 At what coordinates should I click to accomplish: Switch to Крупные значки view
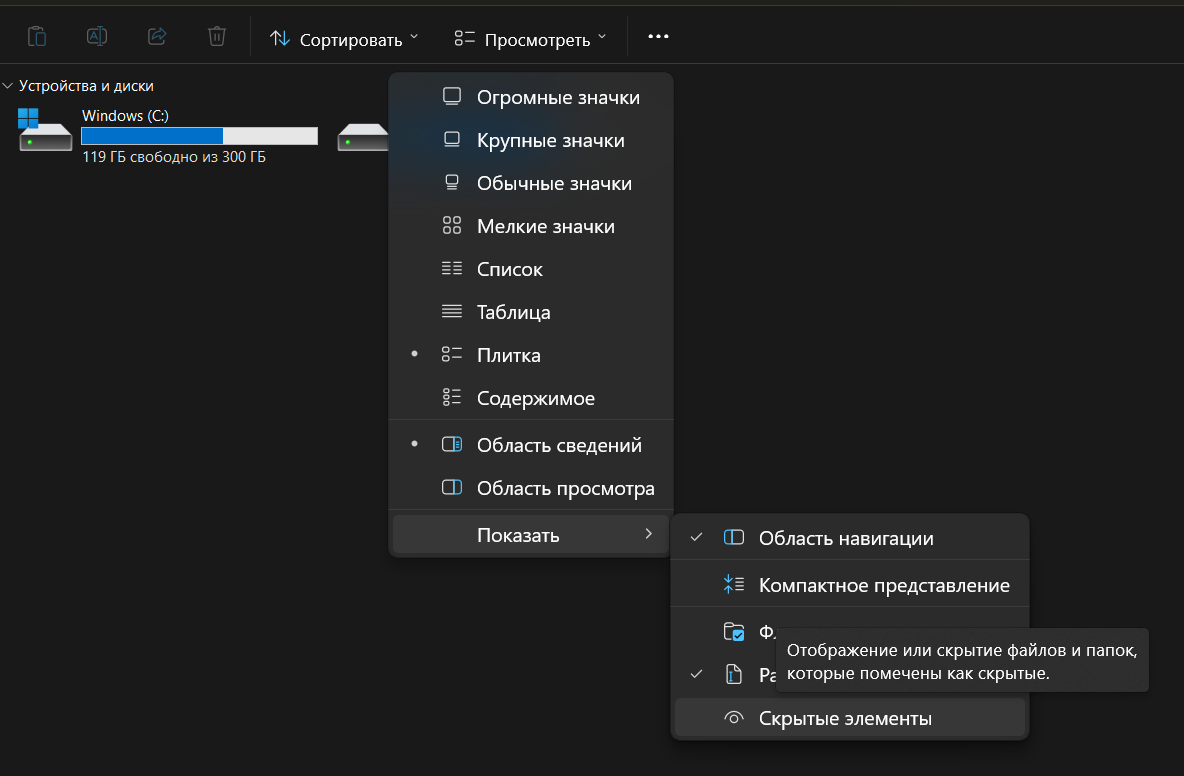[x=550, y=140]
